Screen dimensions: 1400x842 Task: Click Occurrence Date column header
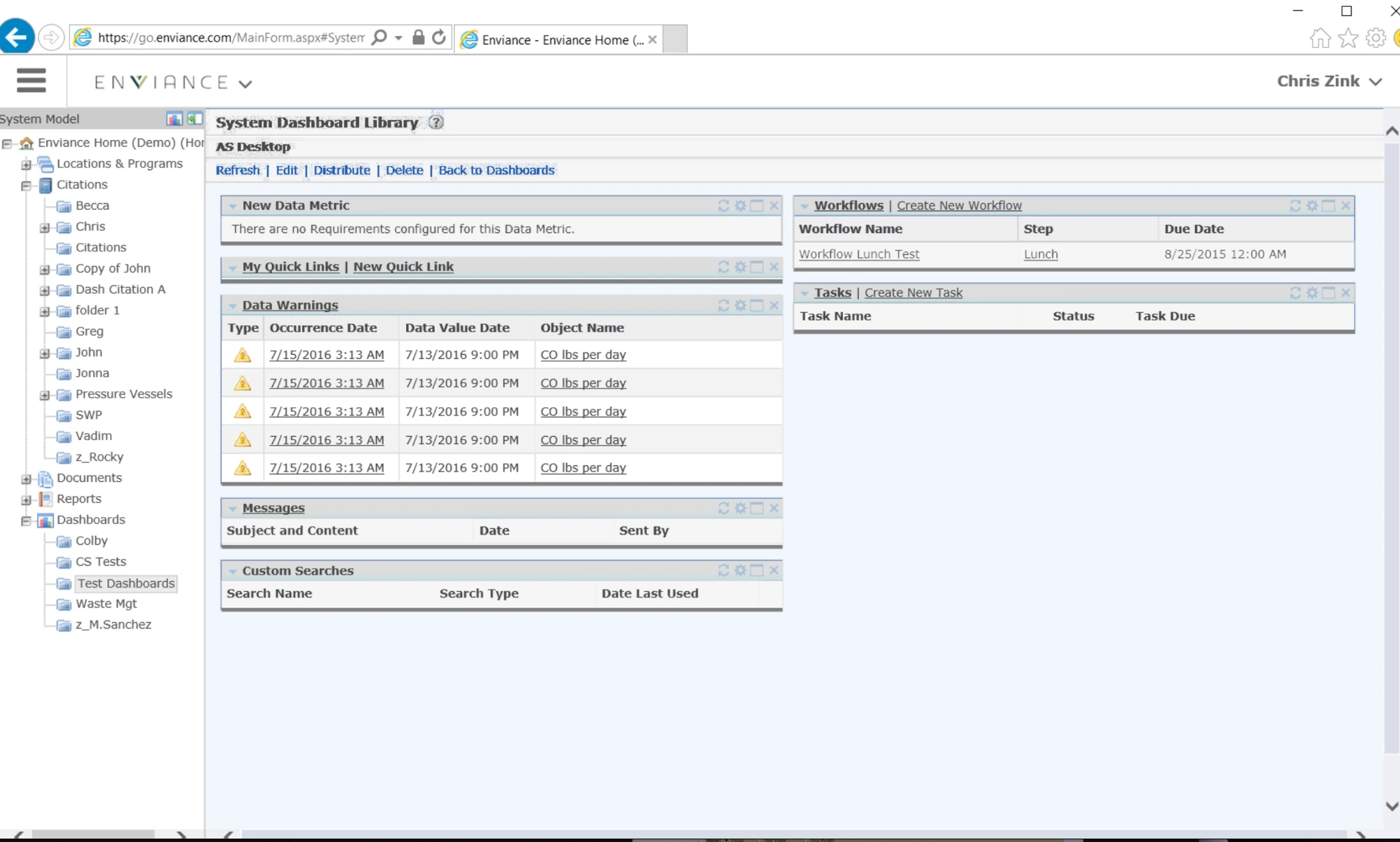[x=323, y=327]
